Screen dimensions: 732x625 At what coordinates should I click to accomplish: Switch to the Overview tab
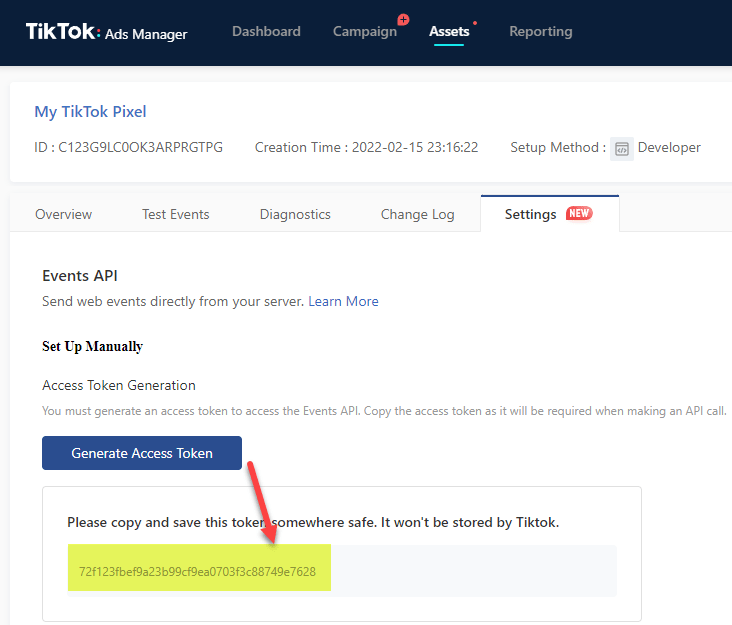[x=63, y=214]
